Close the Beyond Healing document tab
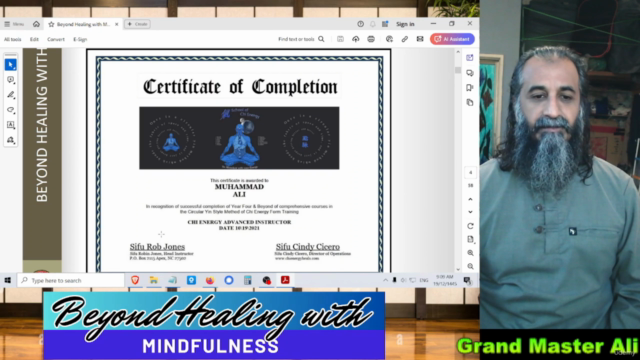This screenshot has width=640, height=360. (x=117, y=24)
